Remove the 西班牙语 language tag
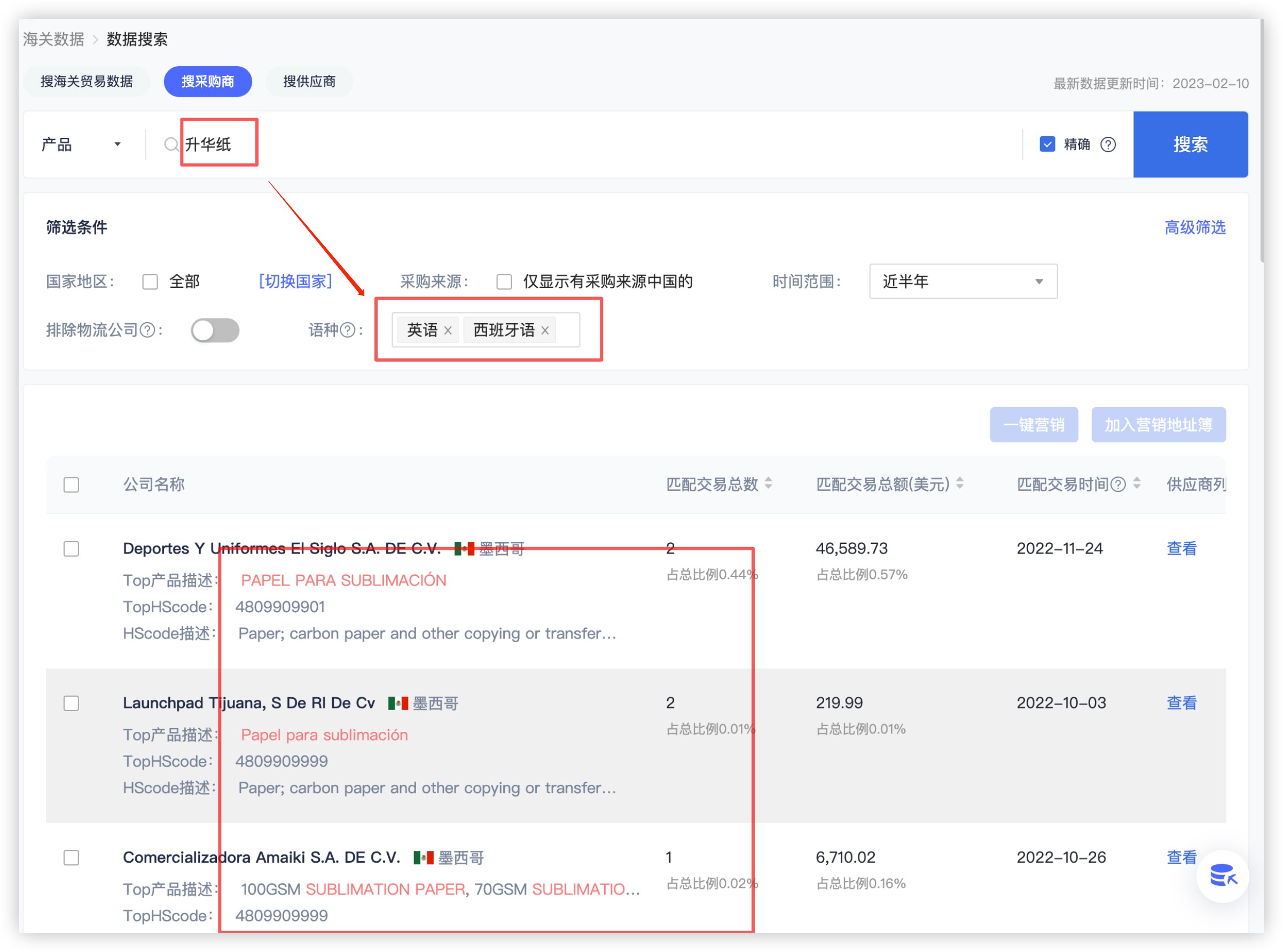The width and height of the screenshot is (1283, 952). click(544, 330)
